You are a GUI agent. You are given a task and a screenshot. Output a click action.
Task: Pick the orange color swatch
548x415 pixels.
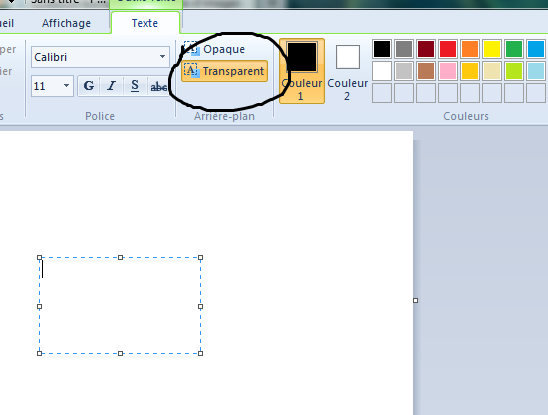(x=470, y=49)
